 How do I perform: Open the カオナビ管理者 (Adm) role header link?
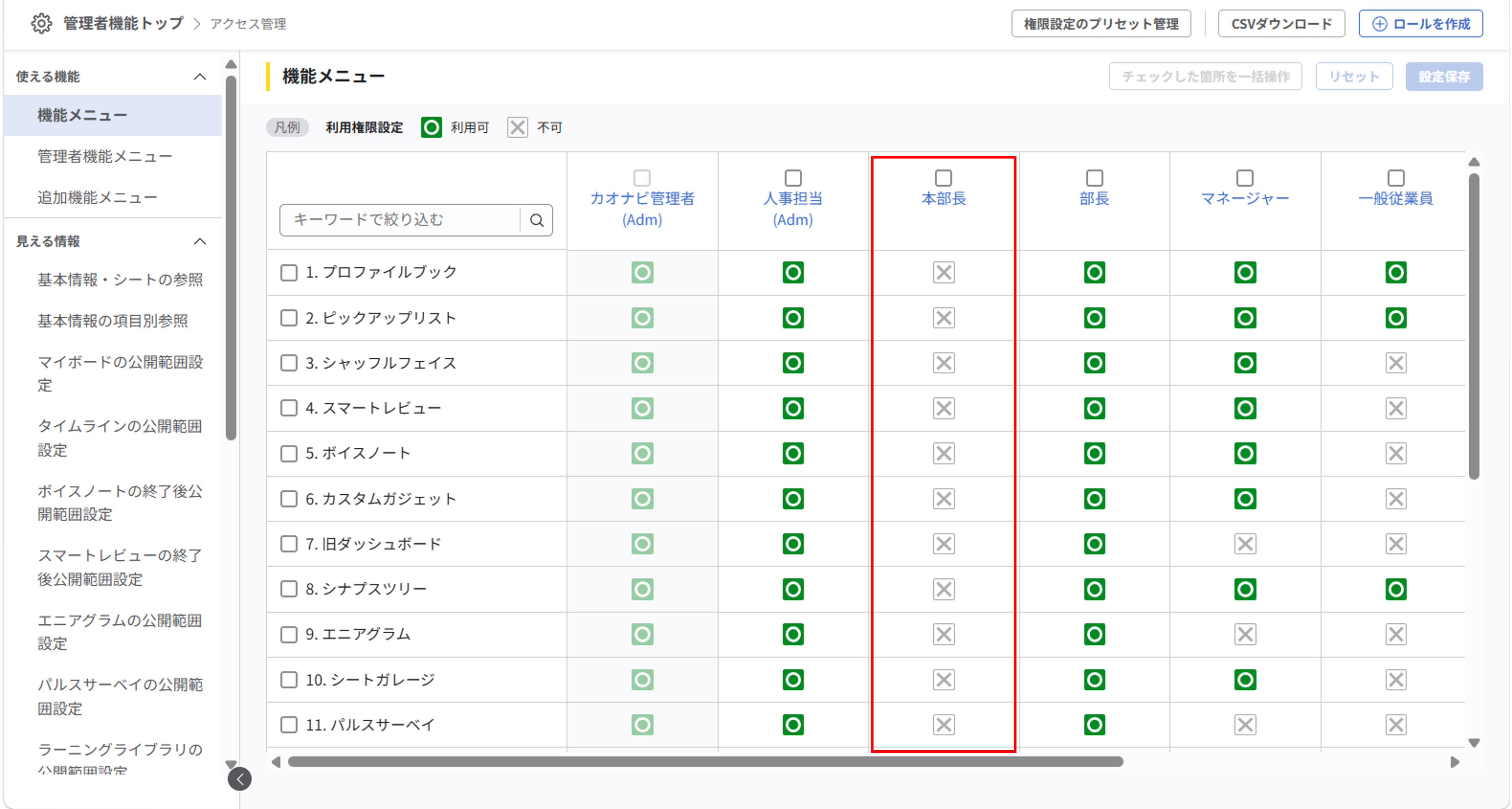pos(642,209)
